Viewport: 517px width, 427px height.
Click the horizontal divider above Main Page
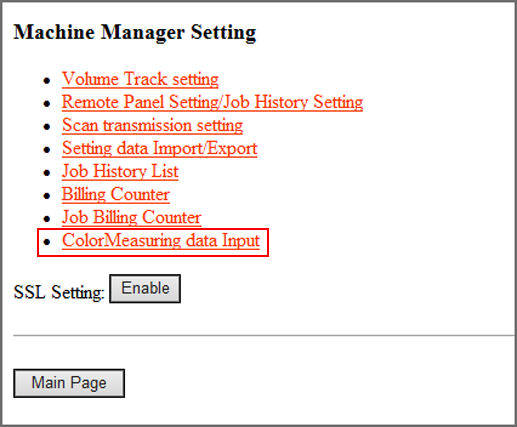coord(264,336)
